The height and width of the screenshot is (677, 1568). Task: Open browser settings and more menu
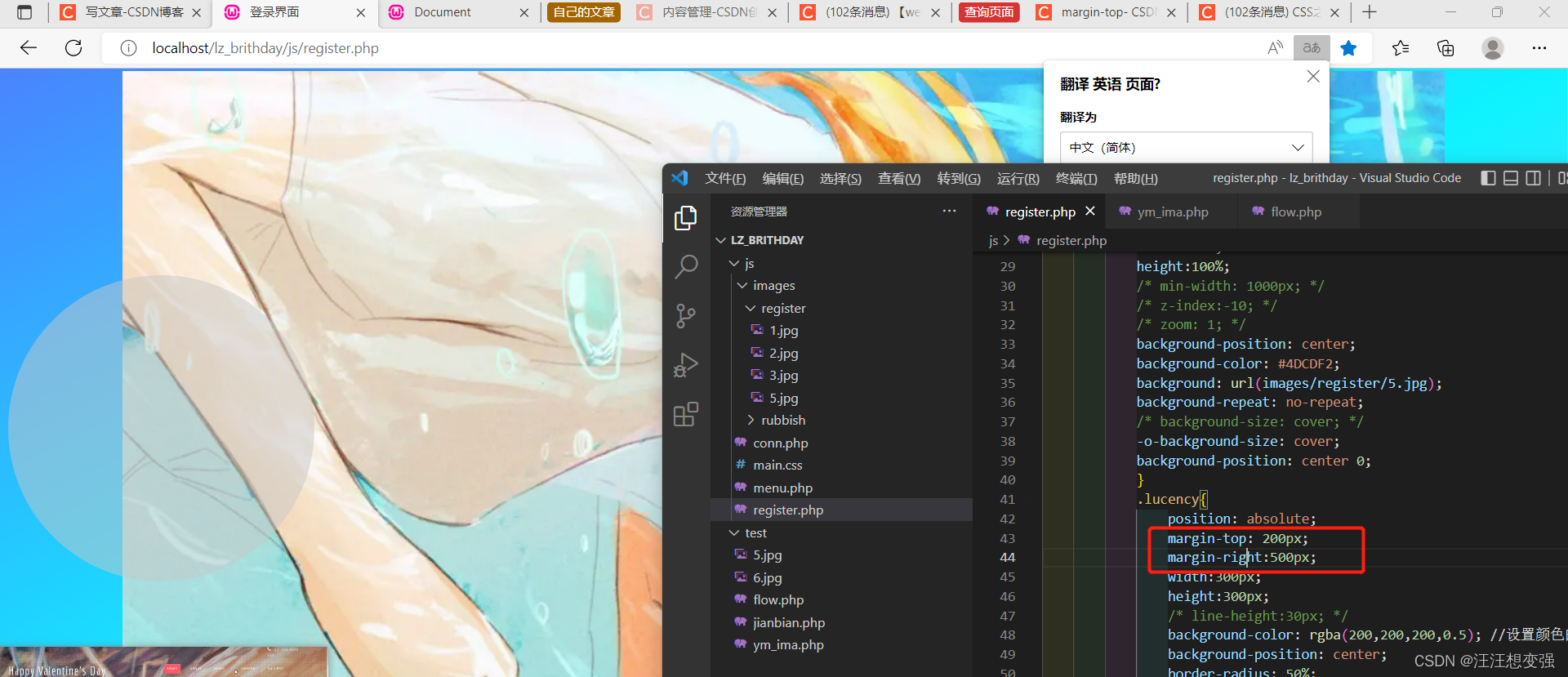[x=1539, y=48]
